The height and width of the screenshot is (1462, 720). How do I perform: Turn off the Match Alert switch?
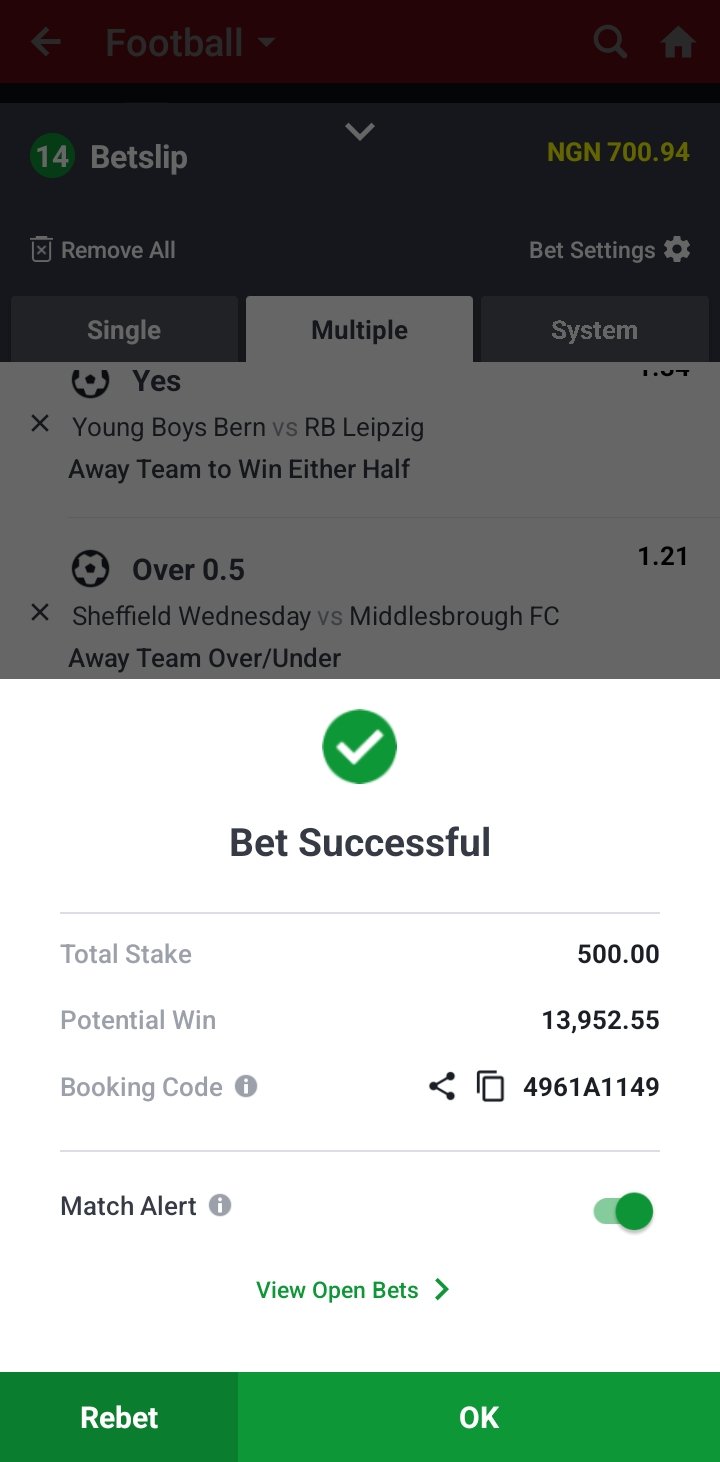click(623, 1211)
